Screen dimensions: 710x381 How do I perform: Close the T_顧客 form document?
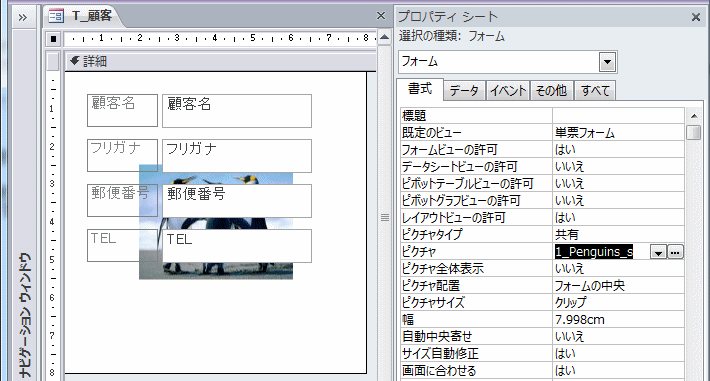coord(381,16)
